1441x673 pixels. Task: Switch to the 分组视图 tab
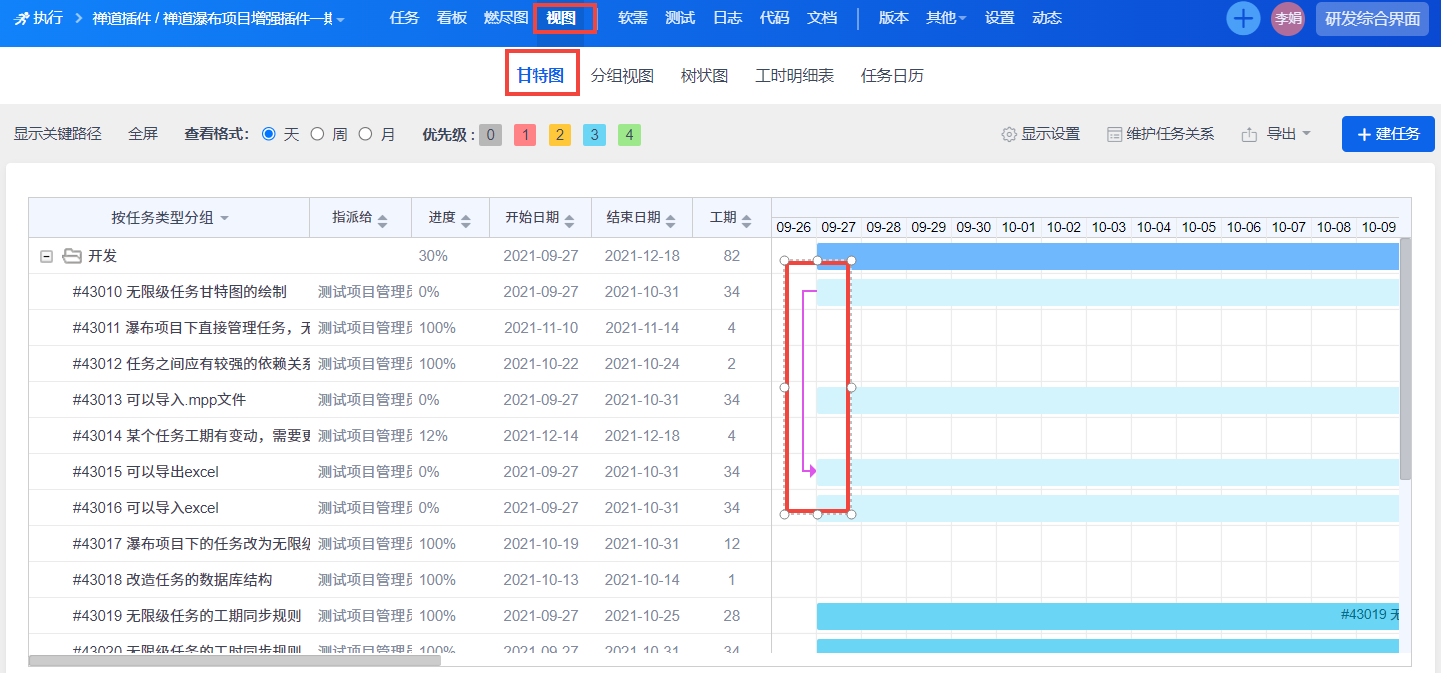622,76
